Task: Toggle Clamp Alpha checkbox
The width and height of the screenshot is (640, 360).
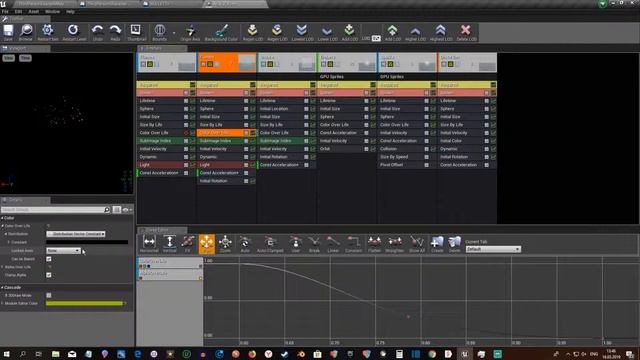Action: tap(49, 275)
